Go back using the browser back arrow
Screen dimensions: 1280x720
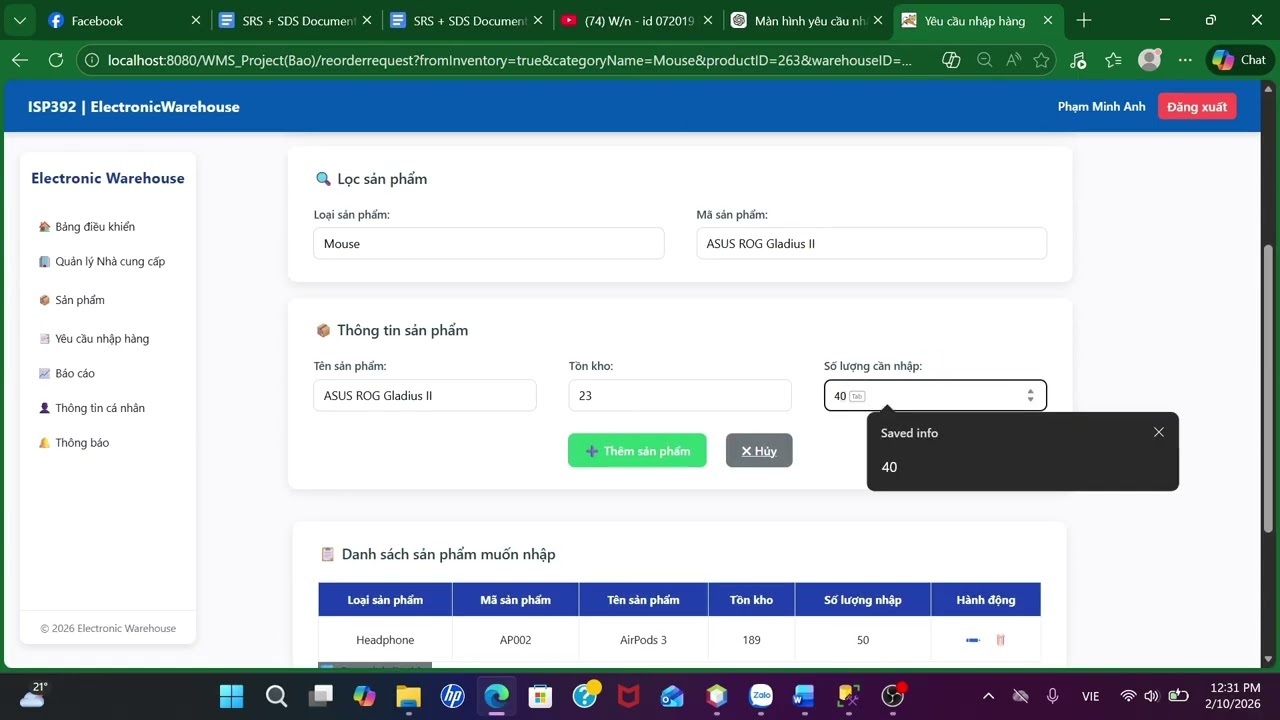click(20, 60)
